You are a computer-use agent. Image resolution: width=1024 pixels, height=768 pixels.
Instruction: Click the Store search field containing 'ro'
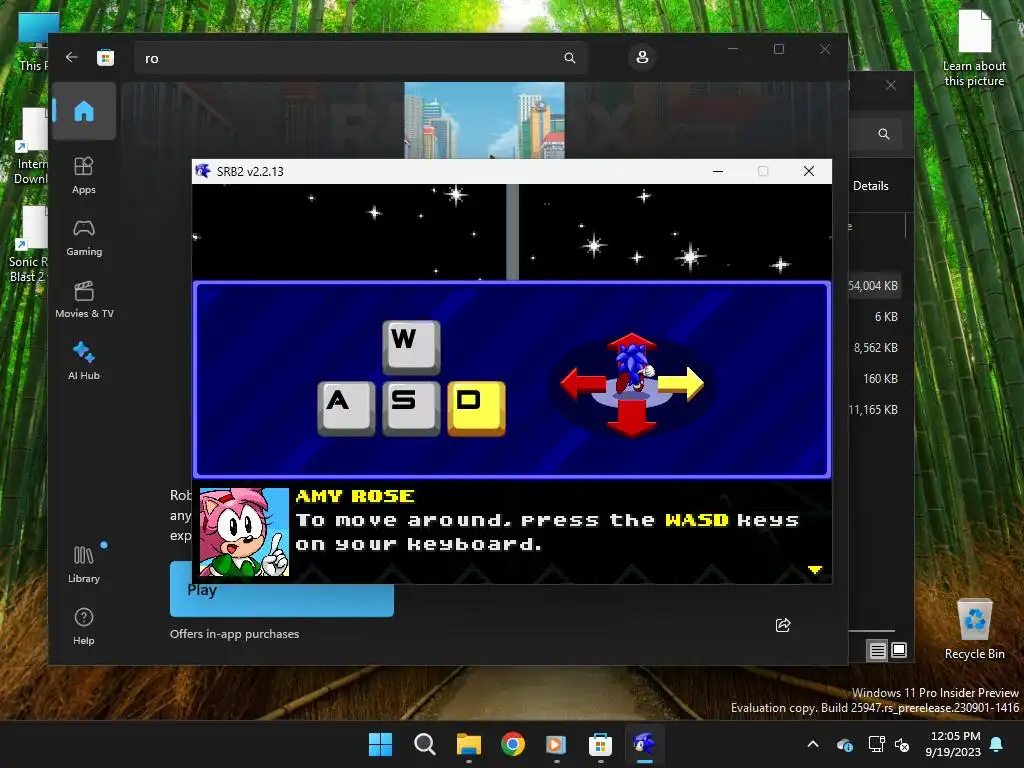[360, 58]
